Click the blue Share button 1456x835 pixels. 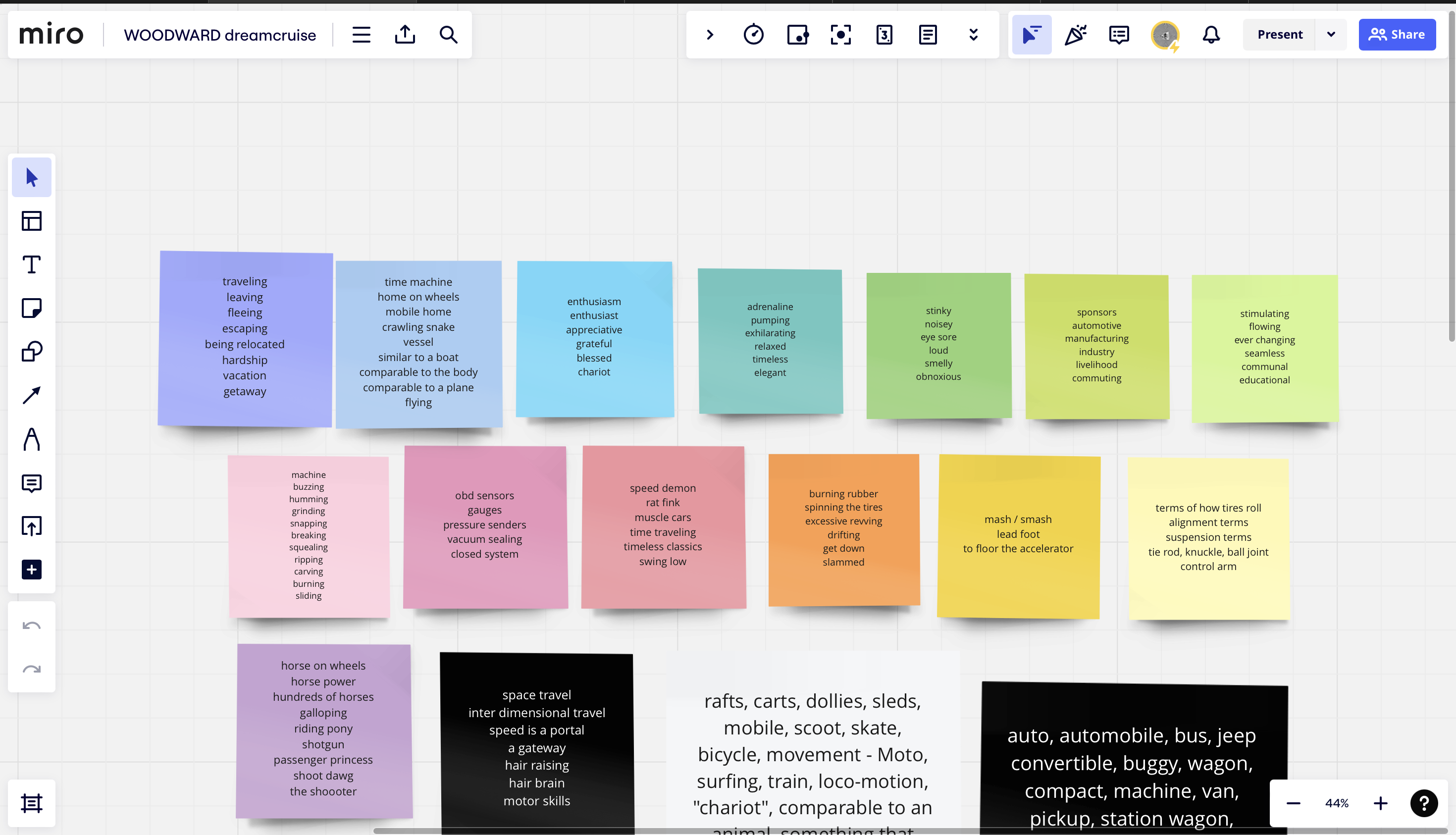(x=1397, y=34)
